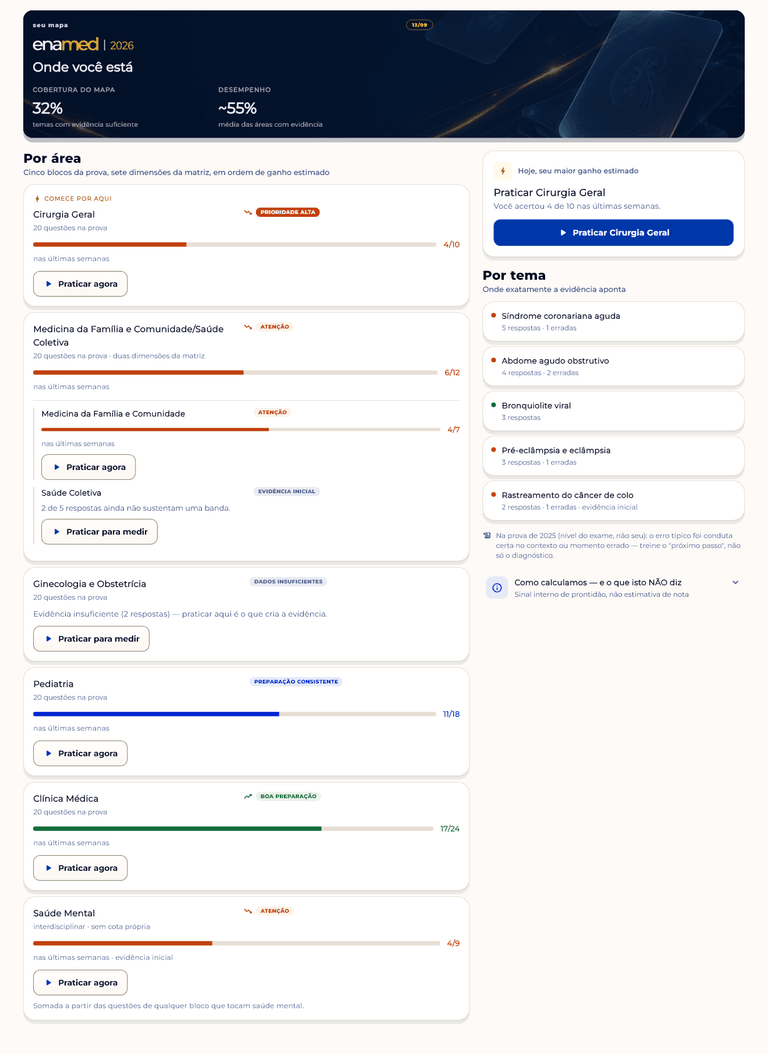The width and height of the screenshot is (768, 1054).
Task: Click the upward trend icon beside Boa Preparação
Action: pos(248,796)
